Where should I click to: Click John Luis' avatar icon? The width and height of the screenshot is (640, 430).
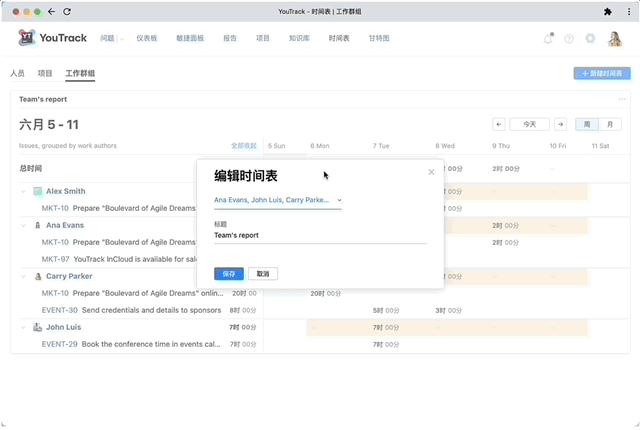38,327
